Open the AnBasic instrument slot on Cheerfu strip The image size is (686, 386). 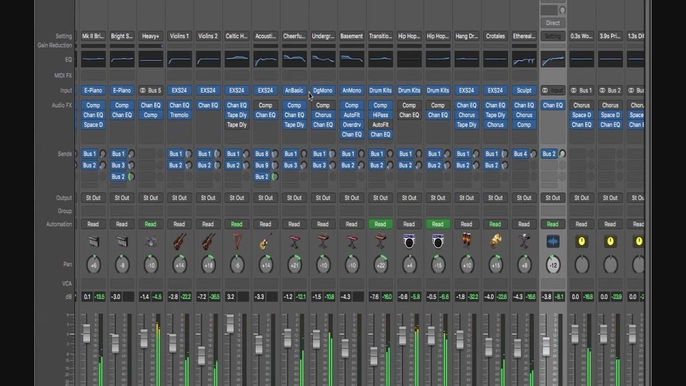(x=294, y=91)
